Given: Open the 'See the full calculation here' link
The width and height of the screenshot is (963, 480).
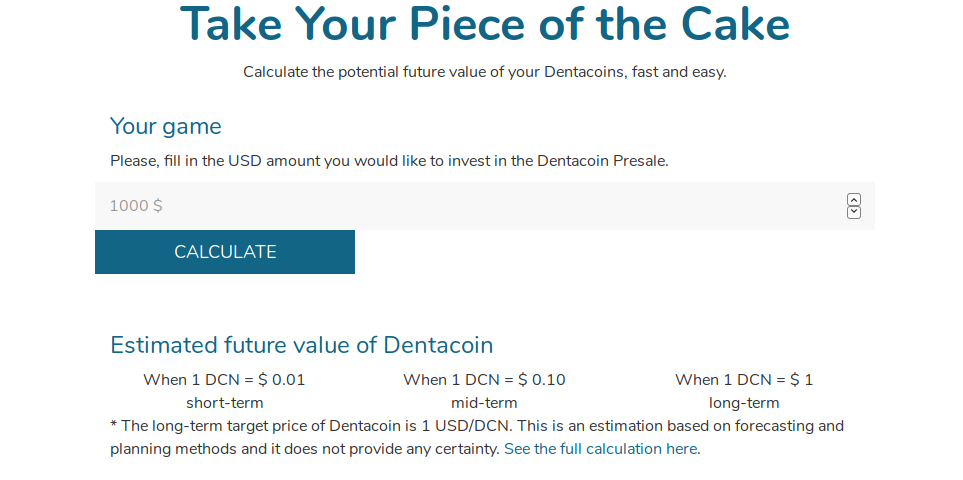Looking at the screenshot, I should coord(601,449).
